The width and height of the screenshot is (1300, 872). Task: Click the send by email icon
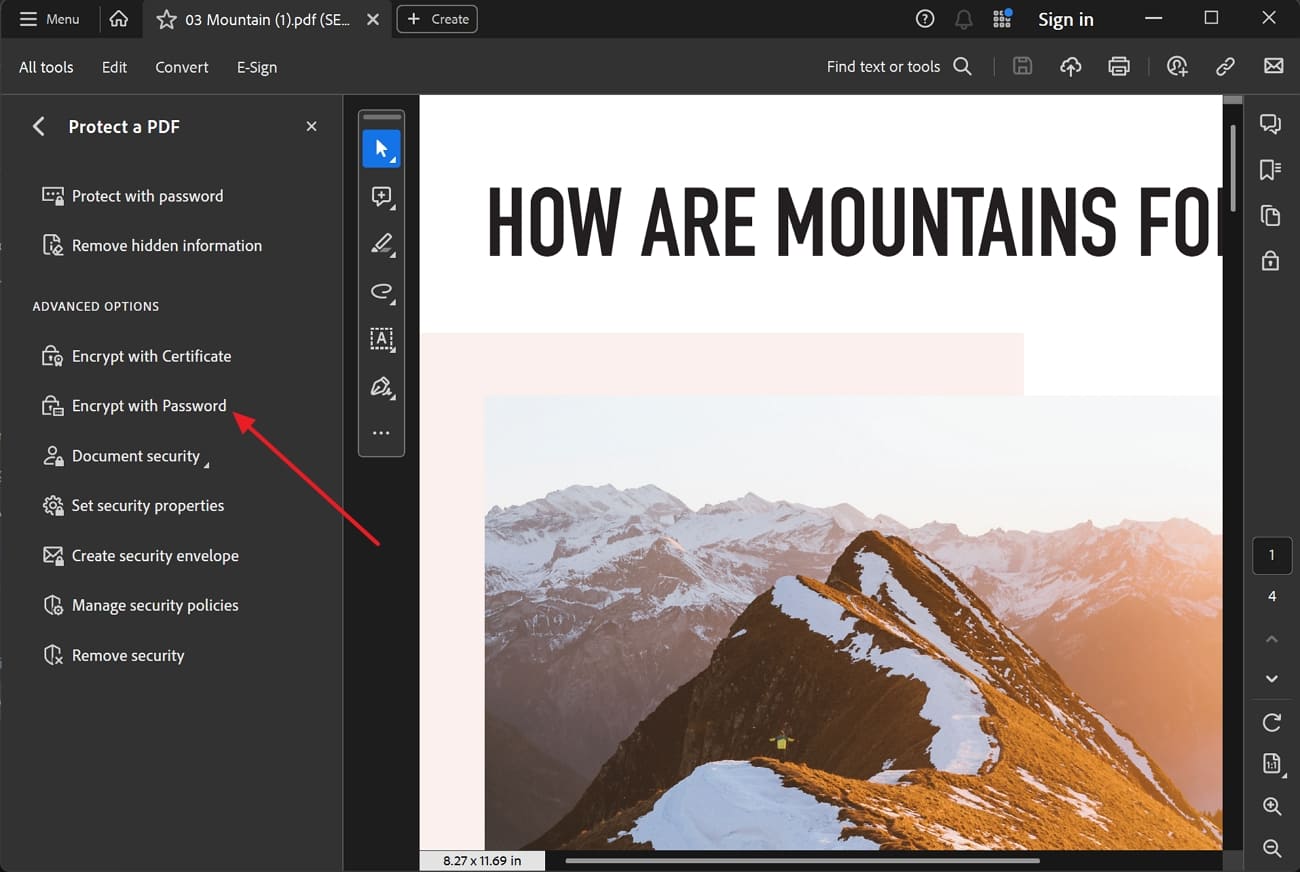tap(1273, 67)
